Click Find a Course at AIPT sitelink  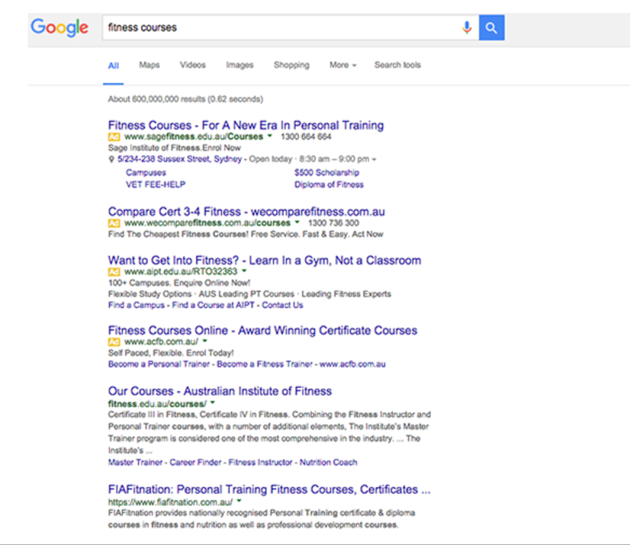[213, 305]
